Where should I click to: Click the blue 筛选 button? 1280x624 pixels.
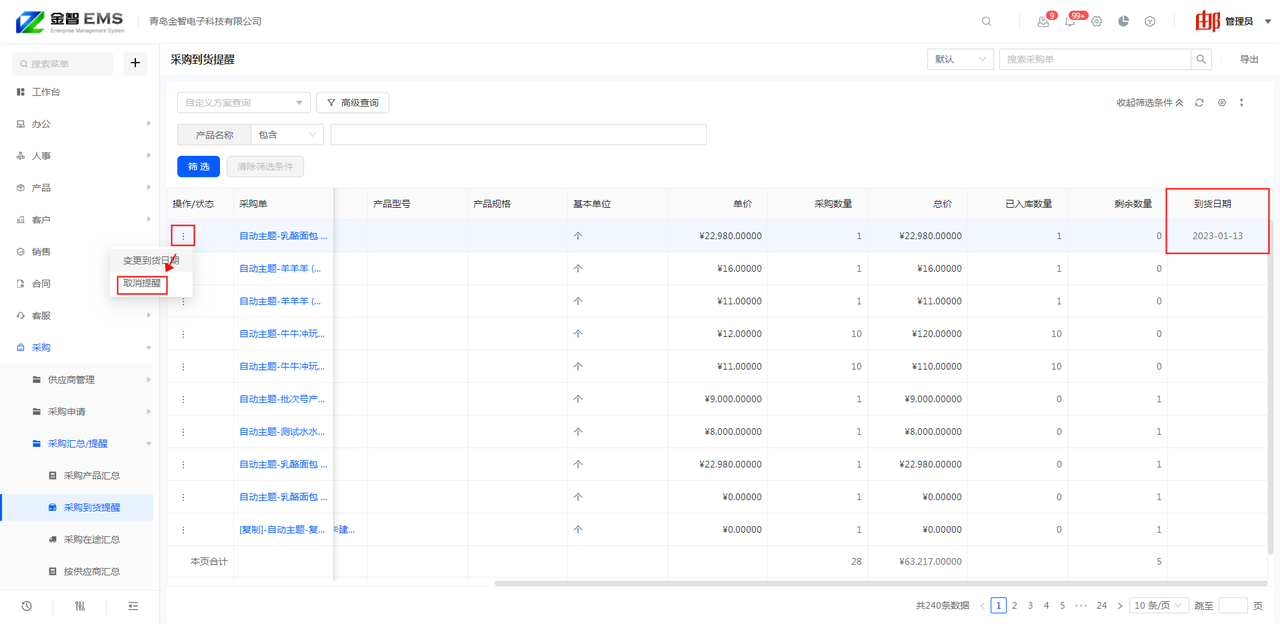198,167
